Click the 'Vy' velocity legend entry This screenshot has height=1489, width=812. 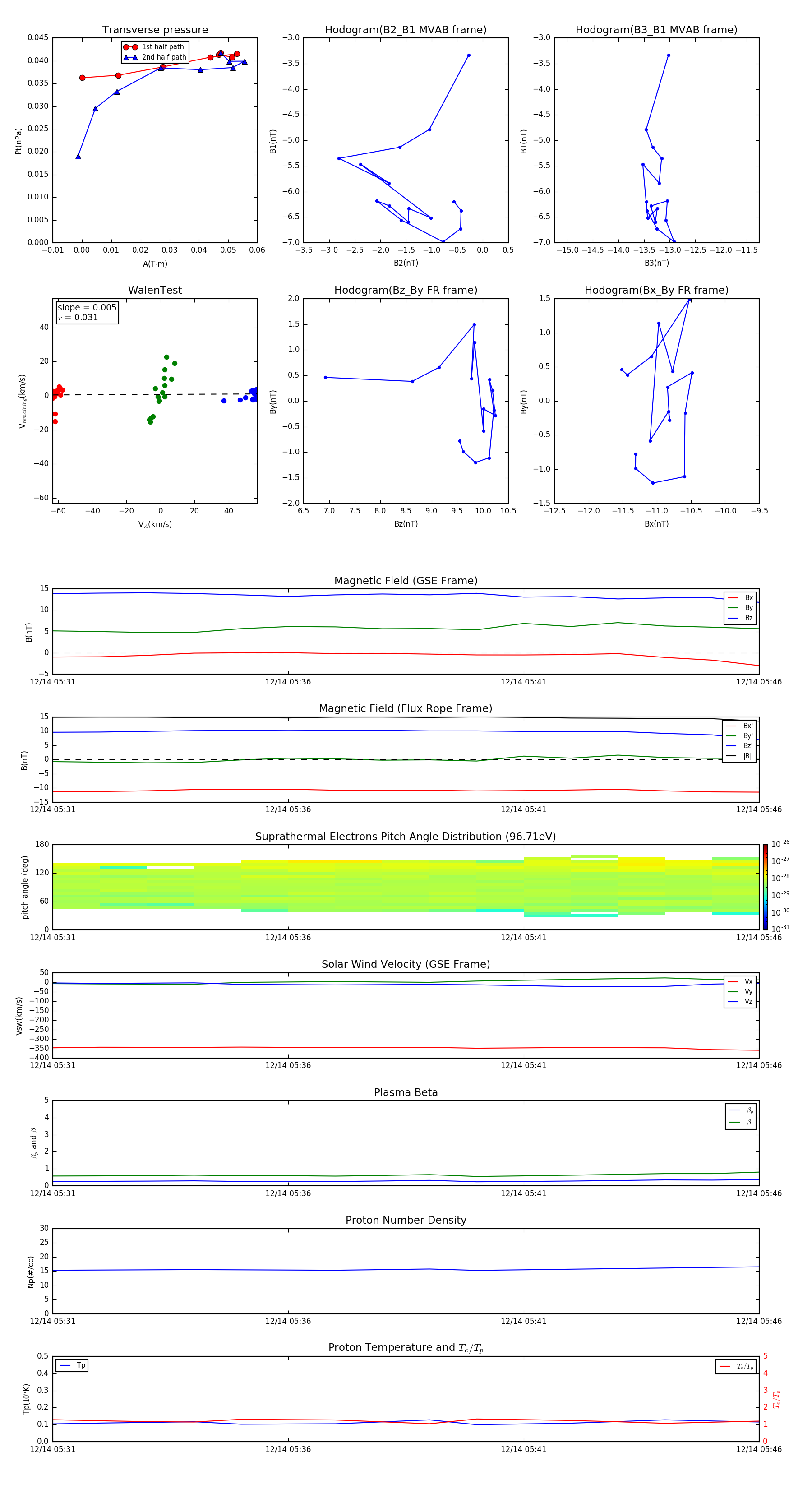click(740, 991)
